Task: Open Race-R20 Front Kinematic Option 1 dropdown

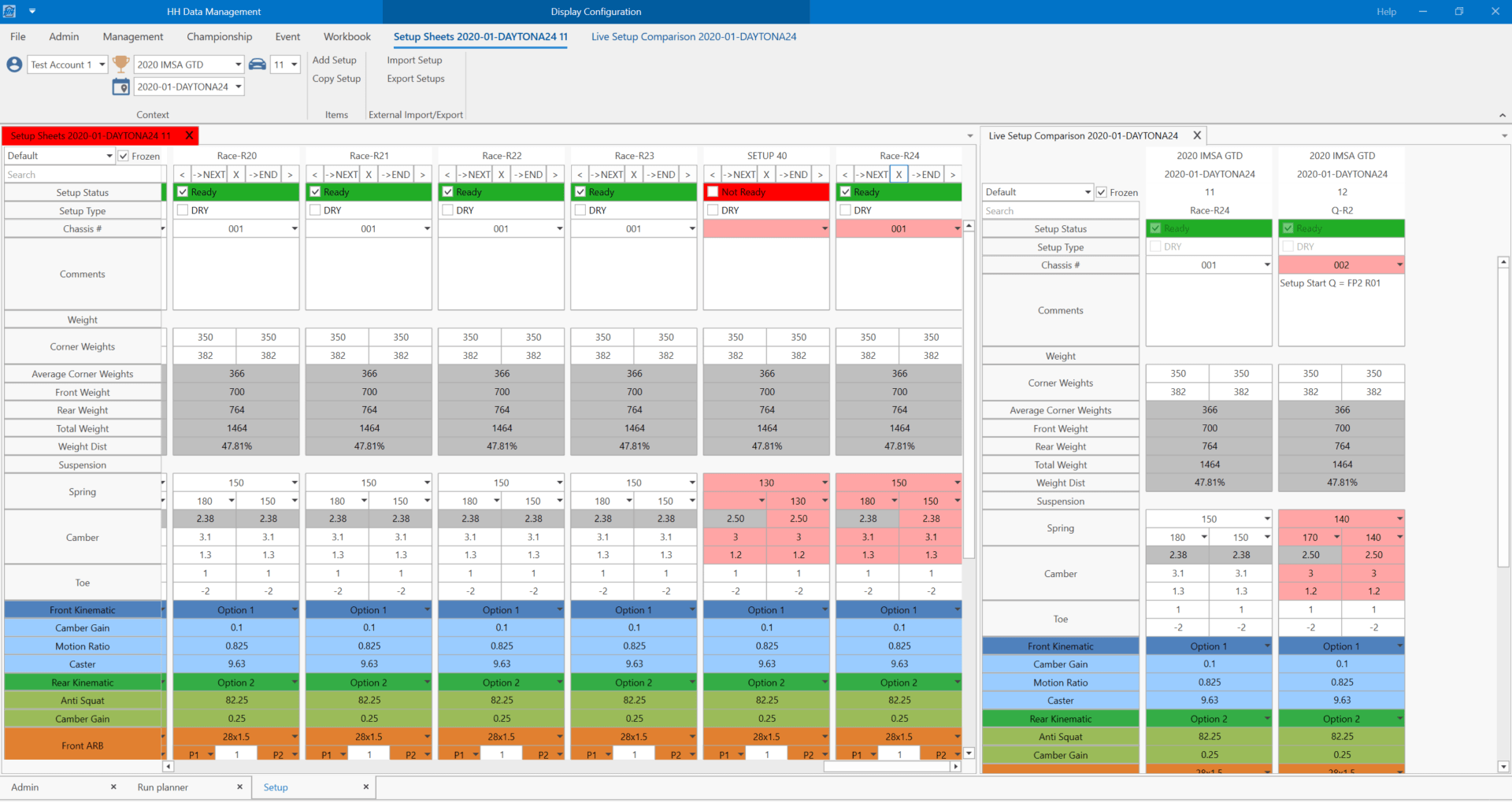Action: tap(295, 610)
